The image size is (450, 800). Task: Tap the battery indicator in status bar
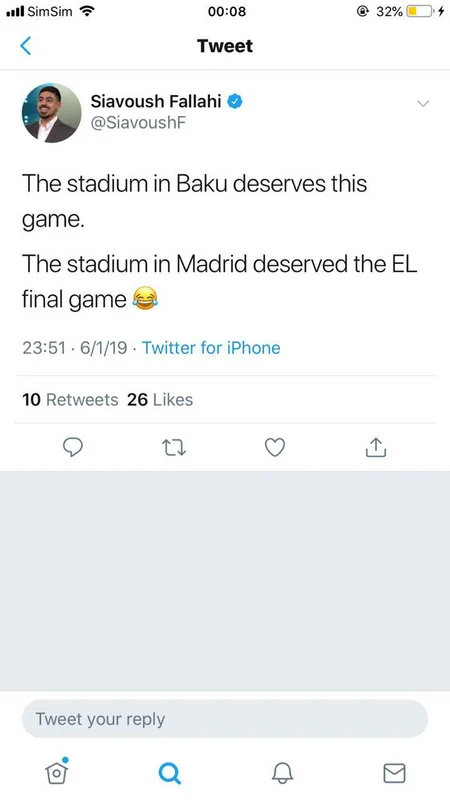(x=419, y=11)
